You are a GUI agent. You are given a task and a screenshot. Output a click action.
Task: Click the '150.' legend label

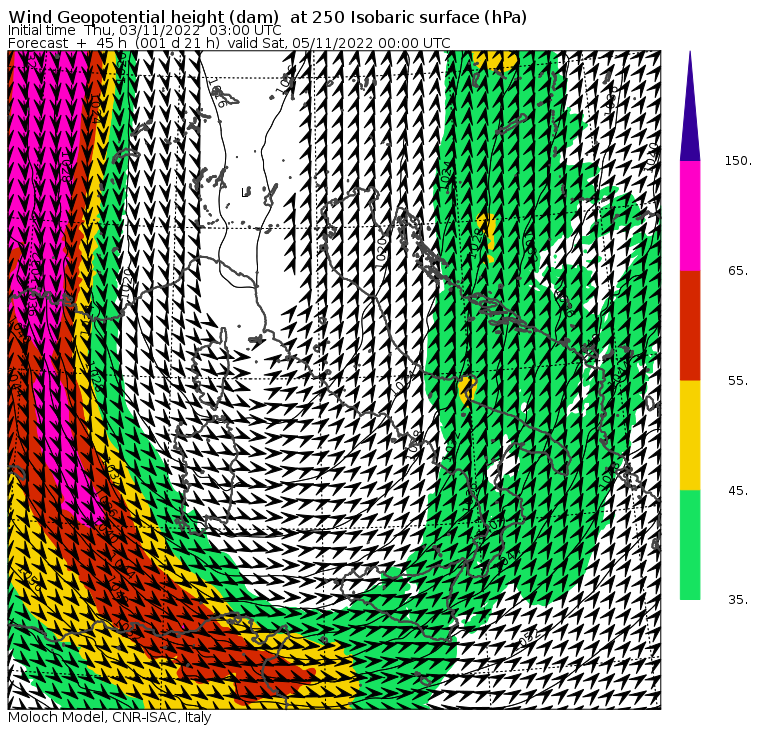tap(738, 161)
